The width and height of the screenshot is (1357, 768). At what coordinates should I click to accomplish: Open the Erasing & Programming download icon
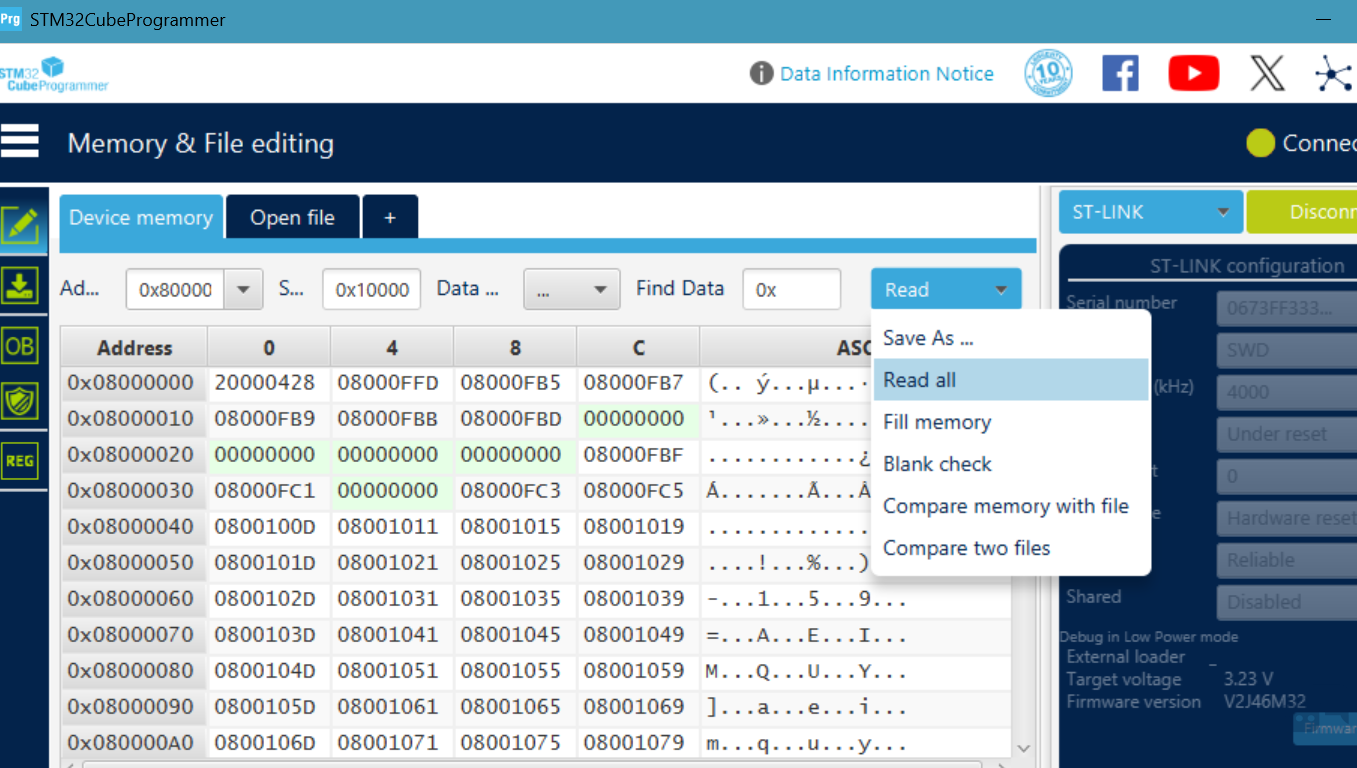pyautogui.click(x=21, y=285)
